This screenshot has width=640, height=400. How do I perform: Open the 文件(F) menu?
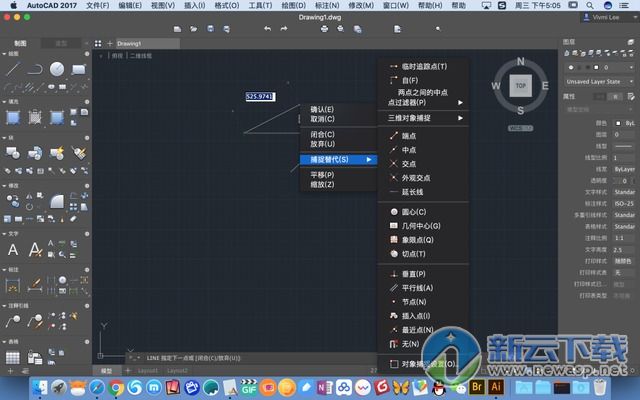(x=98, y=5)
